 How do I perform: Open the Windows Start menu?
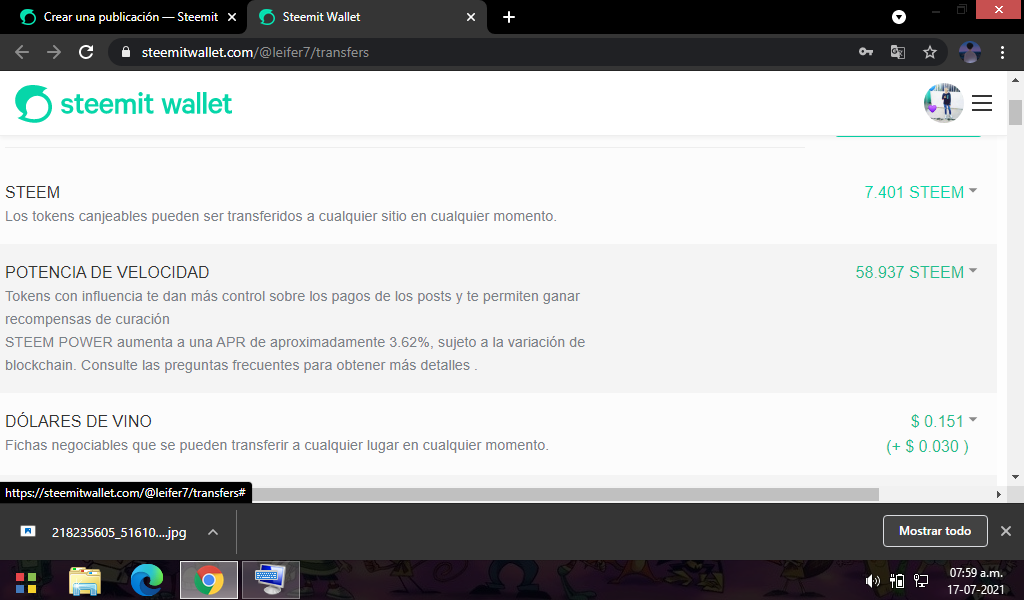click(26, 582)
